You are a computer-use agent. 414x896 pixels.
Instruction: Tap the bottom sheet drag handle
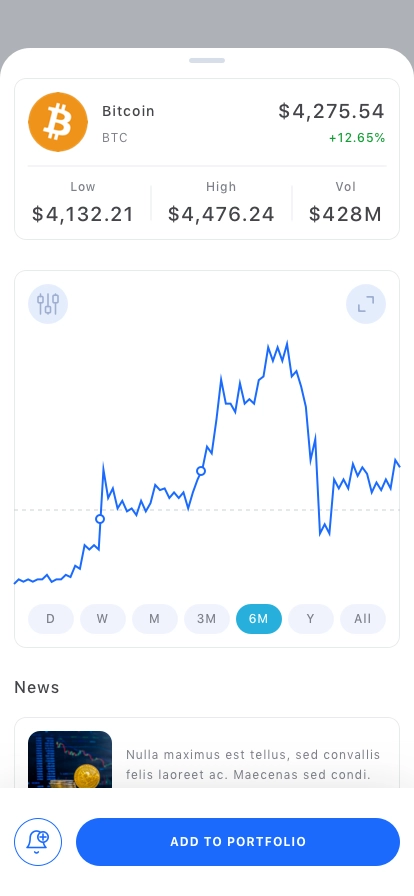pyautogui.click(x=207, y=60)
